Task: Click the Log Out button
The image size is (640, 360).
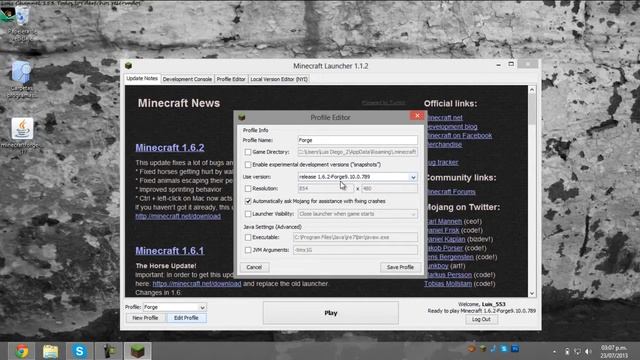Action: 481,319
